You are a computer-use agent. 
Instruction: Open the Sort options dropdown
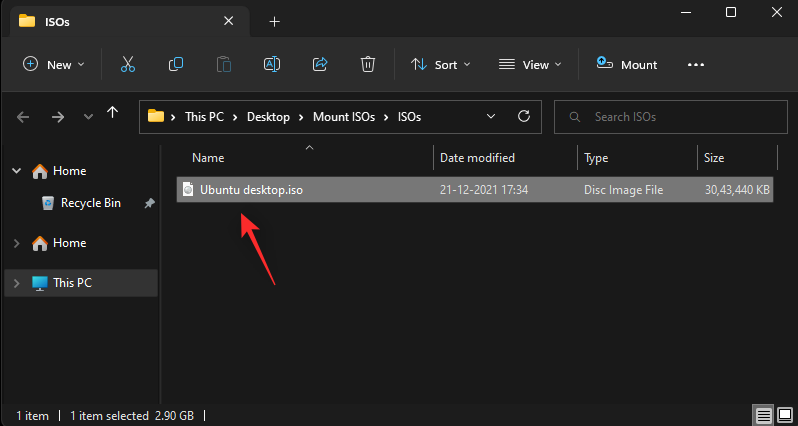(x=441, y=65)
